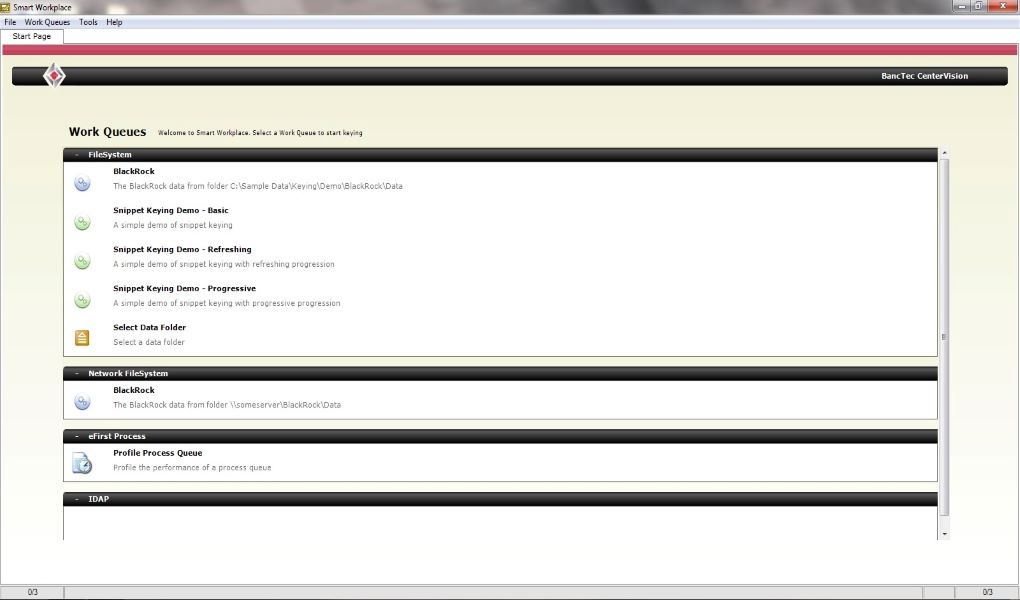The height and width of the screenshot is (600, 1020).
Task: Click the 'Welcome to Smart Workplace' text
Action: pyautogui.click(x=260, y=133)
